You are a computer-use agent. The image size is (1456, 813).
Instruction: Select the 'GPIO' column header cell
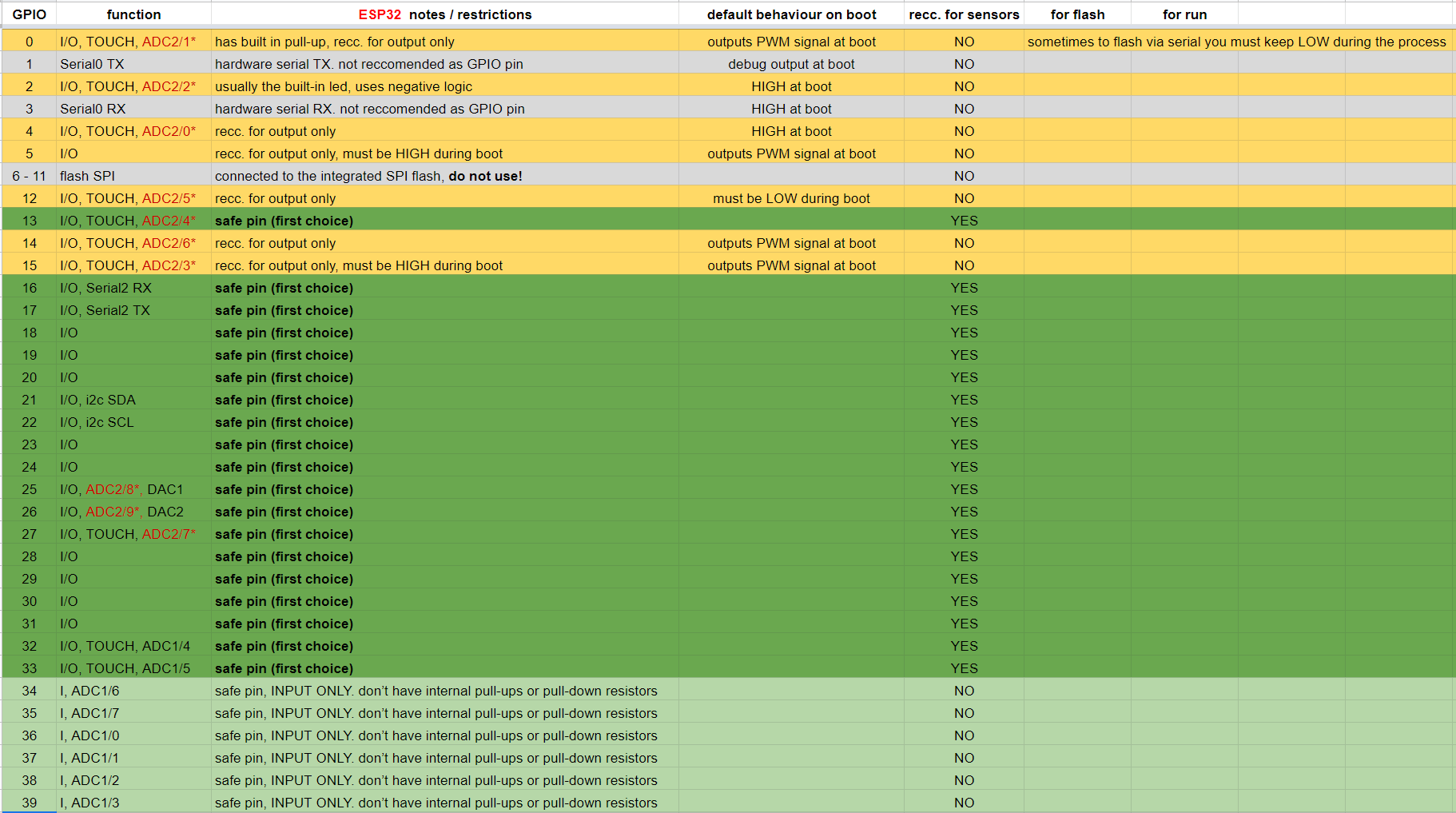29,14
